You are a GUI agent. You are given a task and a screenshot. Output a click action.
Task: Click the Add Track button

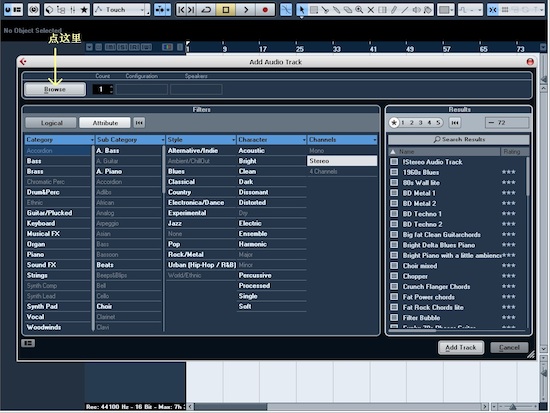click(x=461, y=347)
